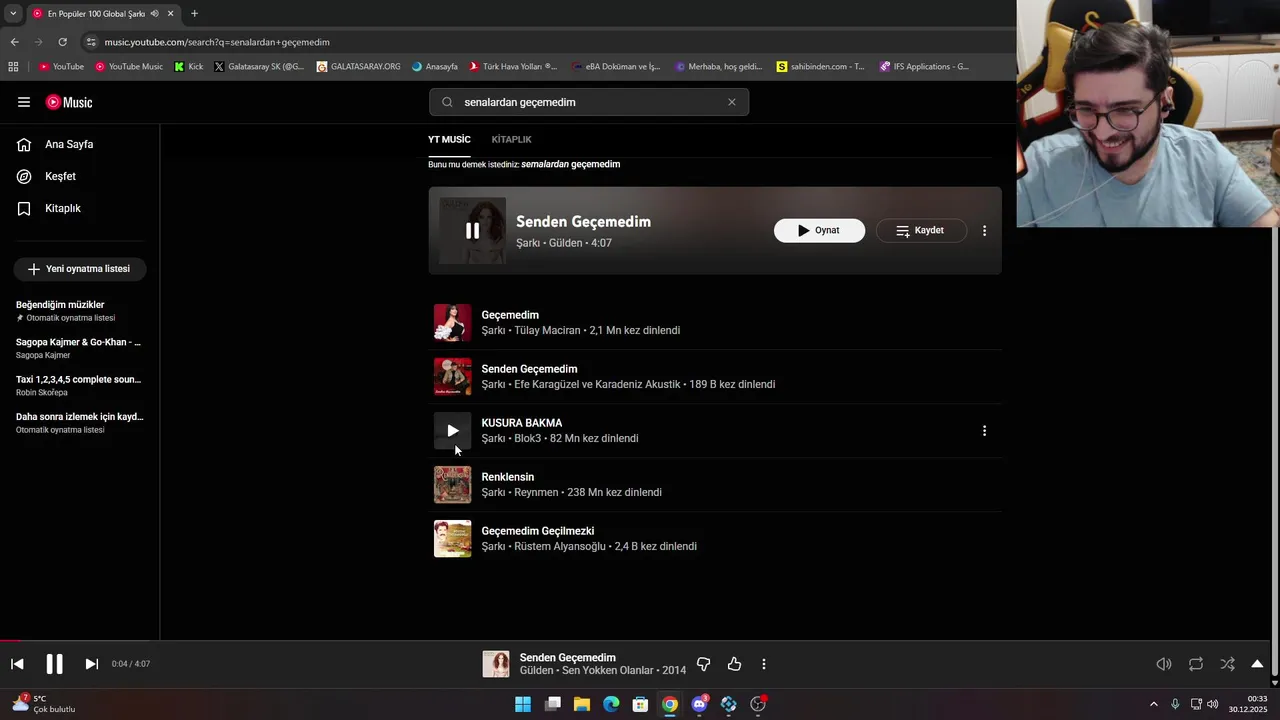Open Microsoft Edge from taskbar
Viewport: 1280px width, 720px height.
[611, 704]
